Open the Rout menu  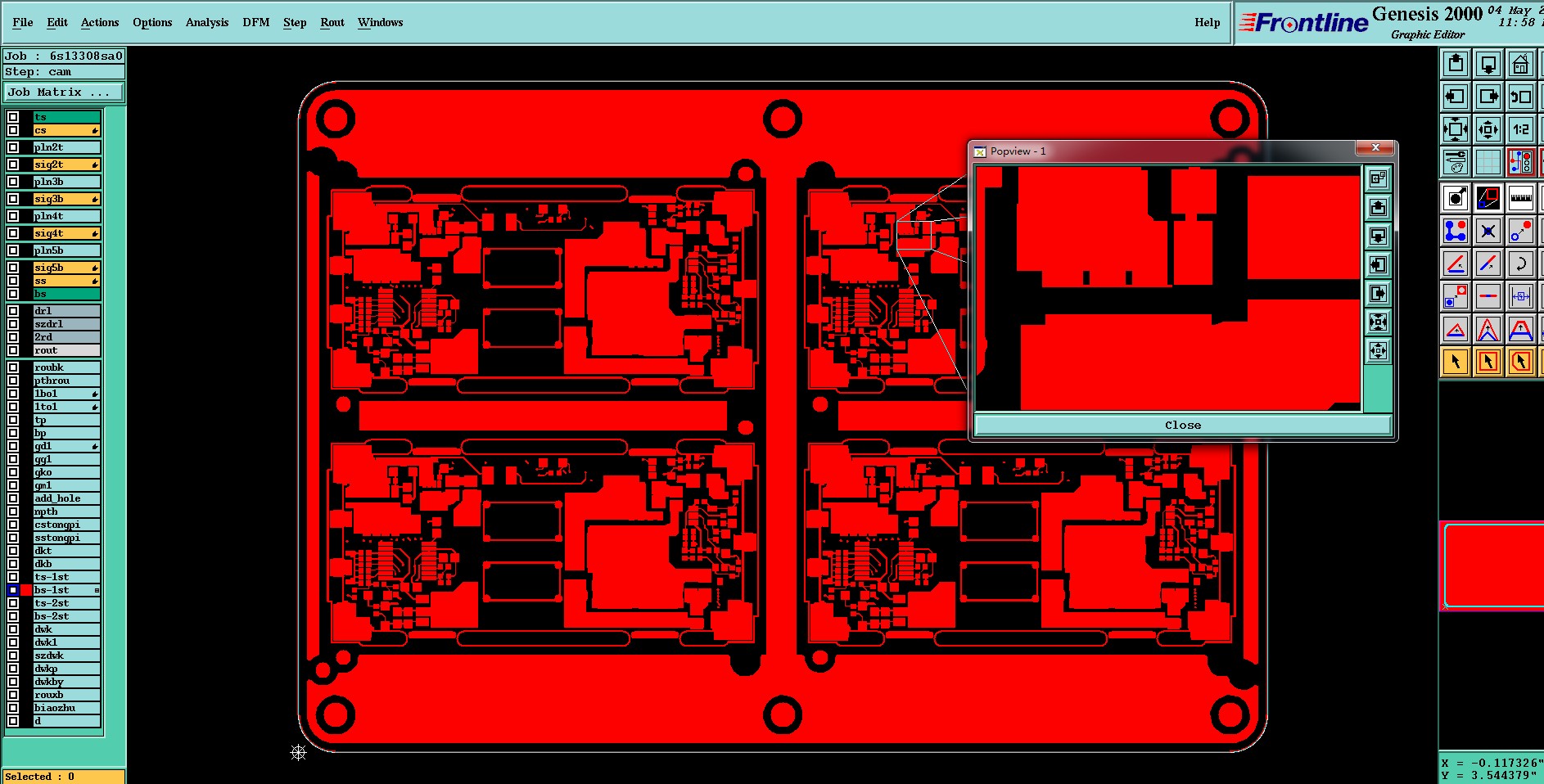coord(332,22)
